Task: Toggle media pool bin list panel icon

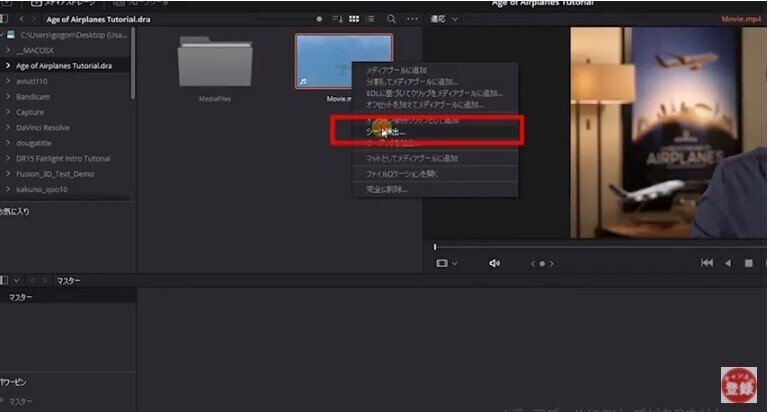Action: 4,280
